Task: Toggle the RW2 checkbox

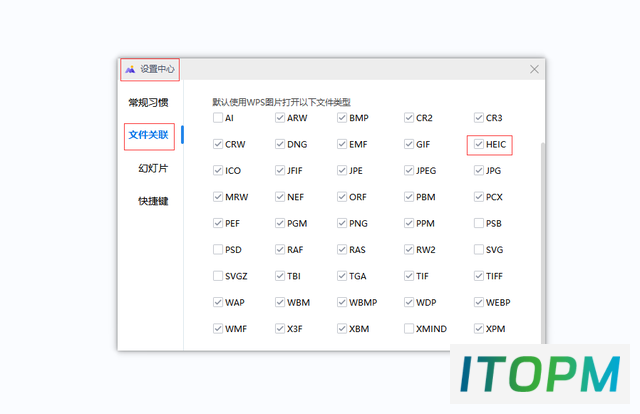Action: coord(409,249)
